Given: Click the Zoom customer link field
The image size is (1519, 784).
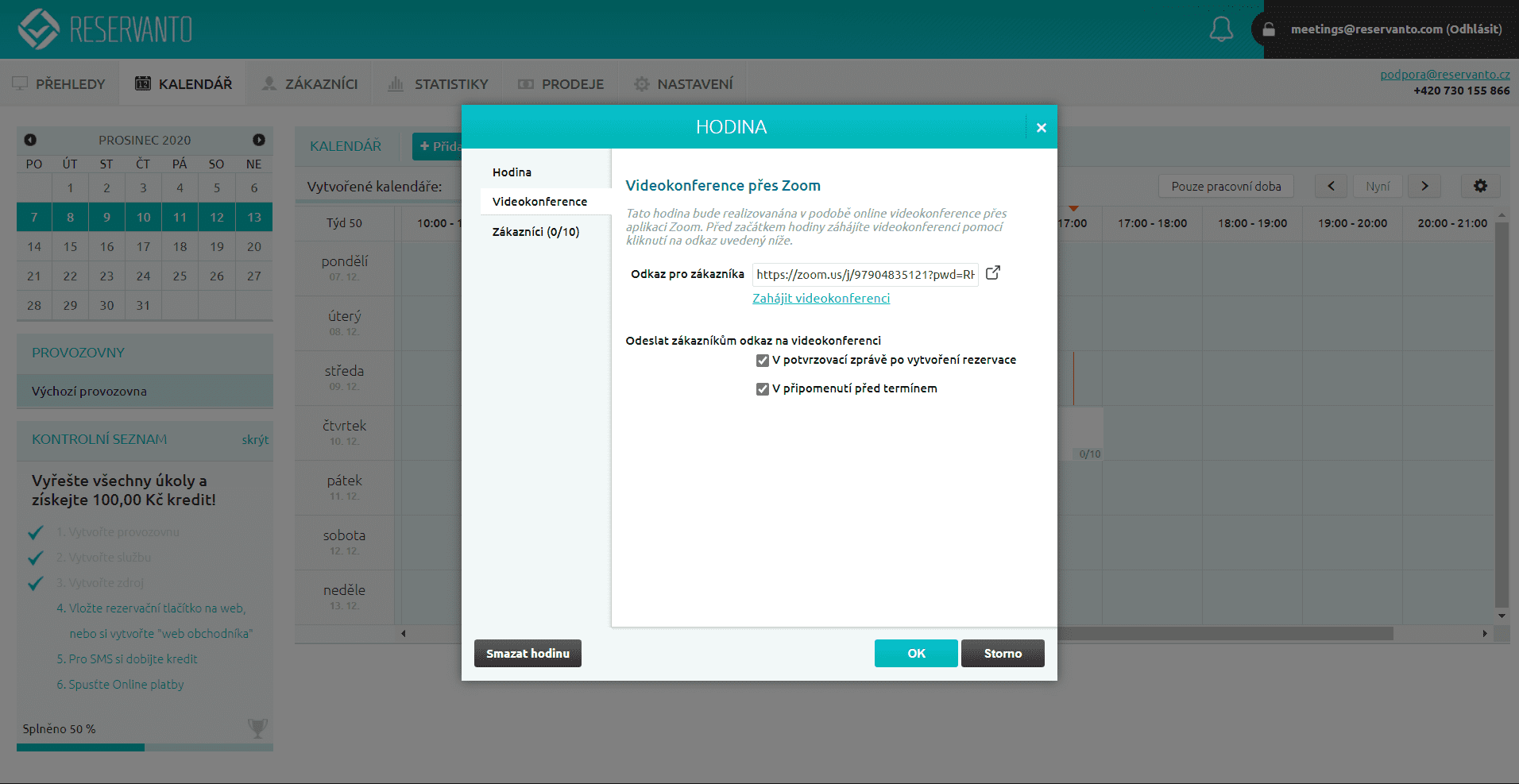Looking at the screenshot, I should click(864, 275).
